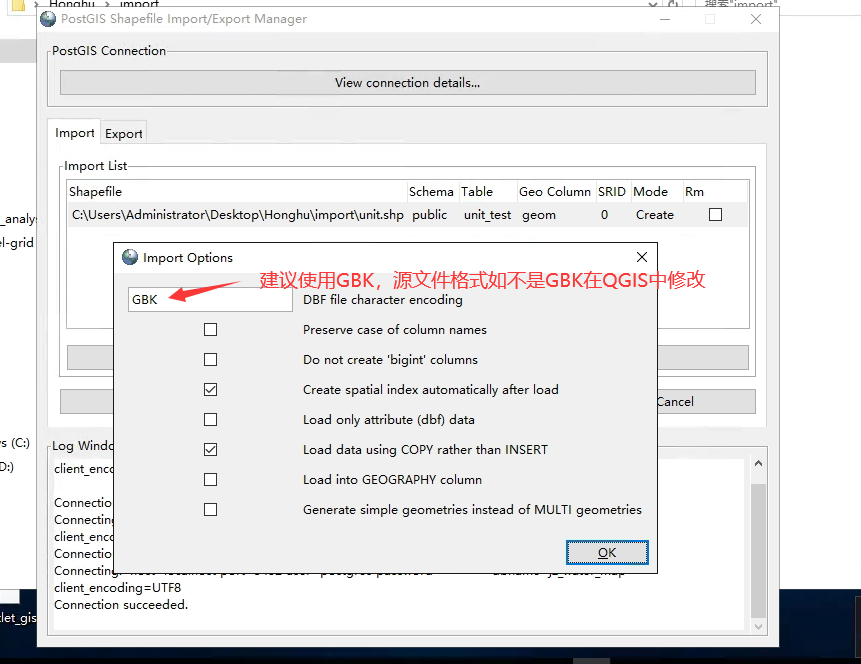Check Do not create 'bigint' columns
861x664 pixels.
coord(210,360)
